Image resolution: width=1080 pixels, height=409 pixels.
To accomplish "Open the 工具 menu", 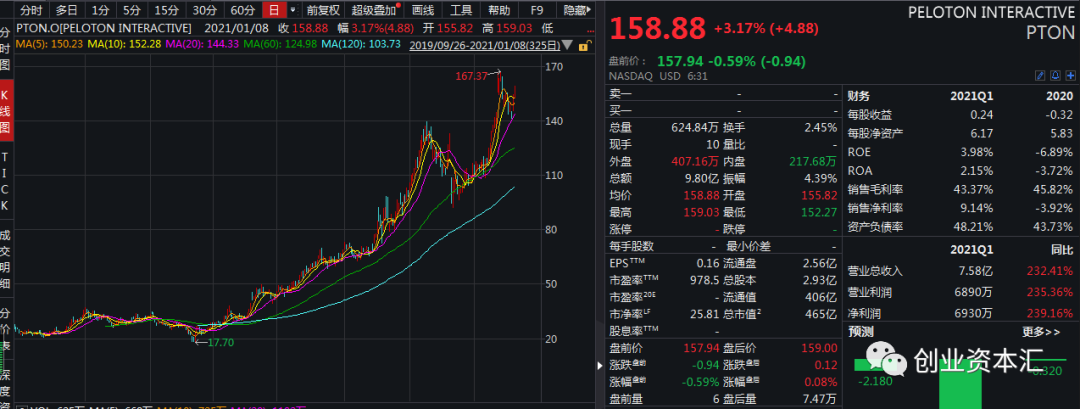I will tap(461, 10).
